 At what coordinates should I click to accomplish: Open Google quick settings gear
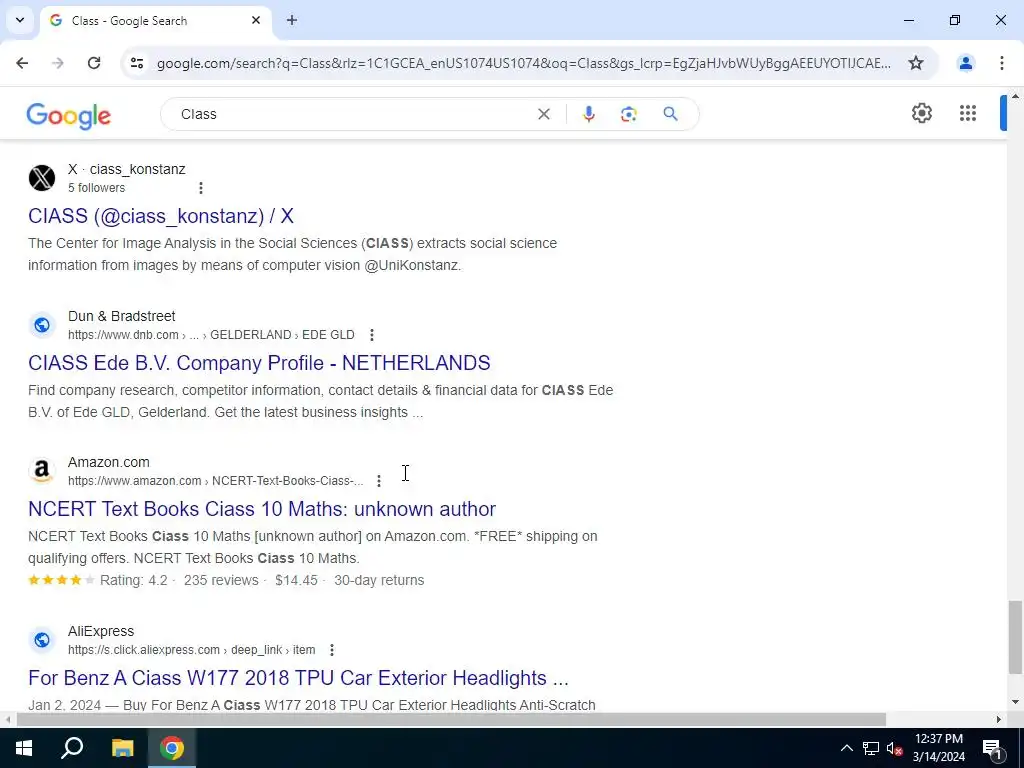(921, 113)
